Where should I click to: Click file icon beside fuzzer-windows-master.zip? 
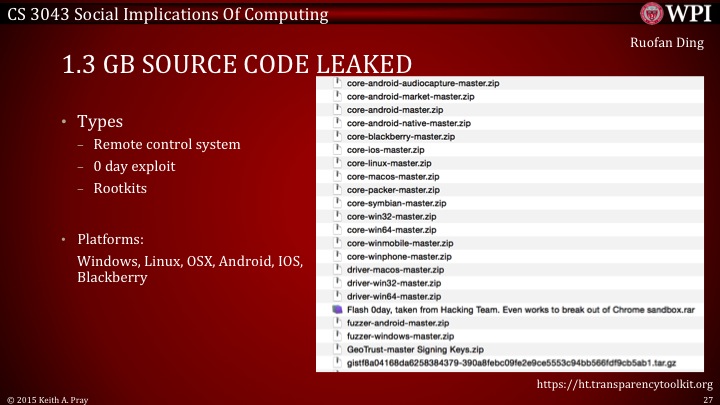(338, 336)
